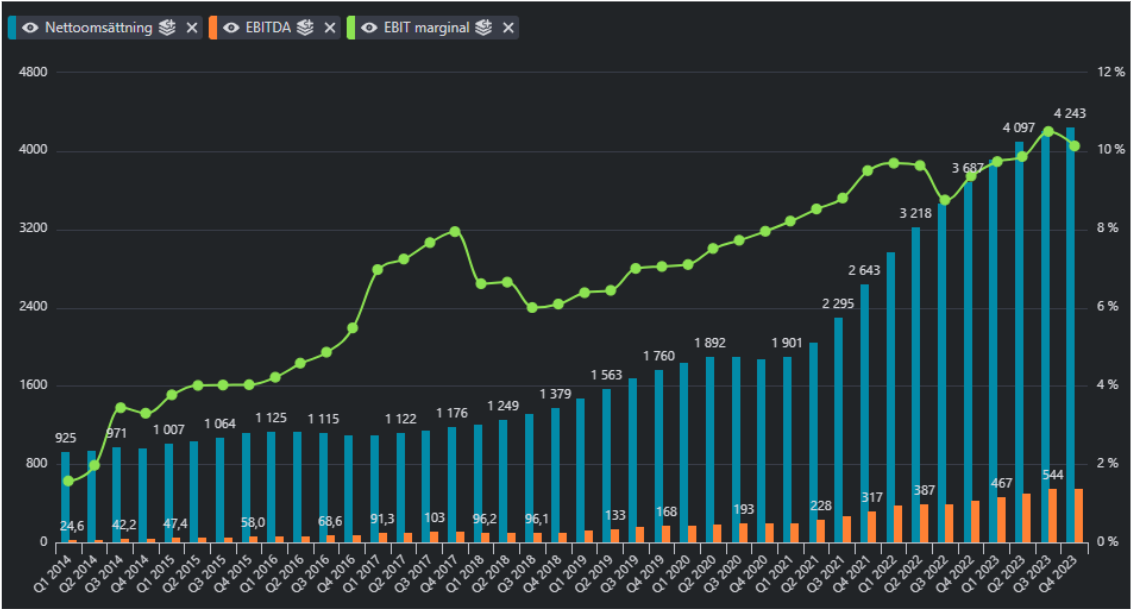Image resolution: width=1132 pixels, height=611 pixels.
Task: Click the orange EBITDA color swatch
Action: [x=213, y=27]
